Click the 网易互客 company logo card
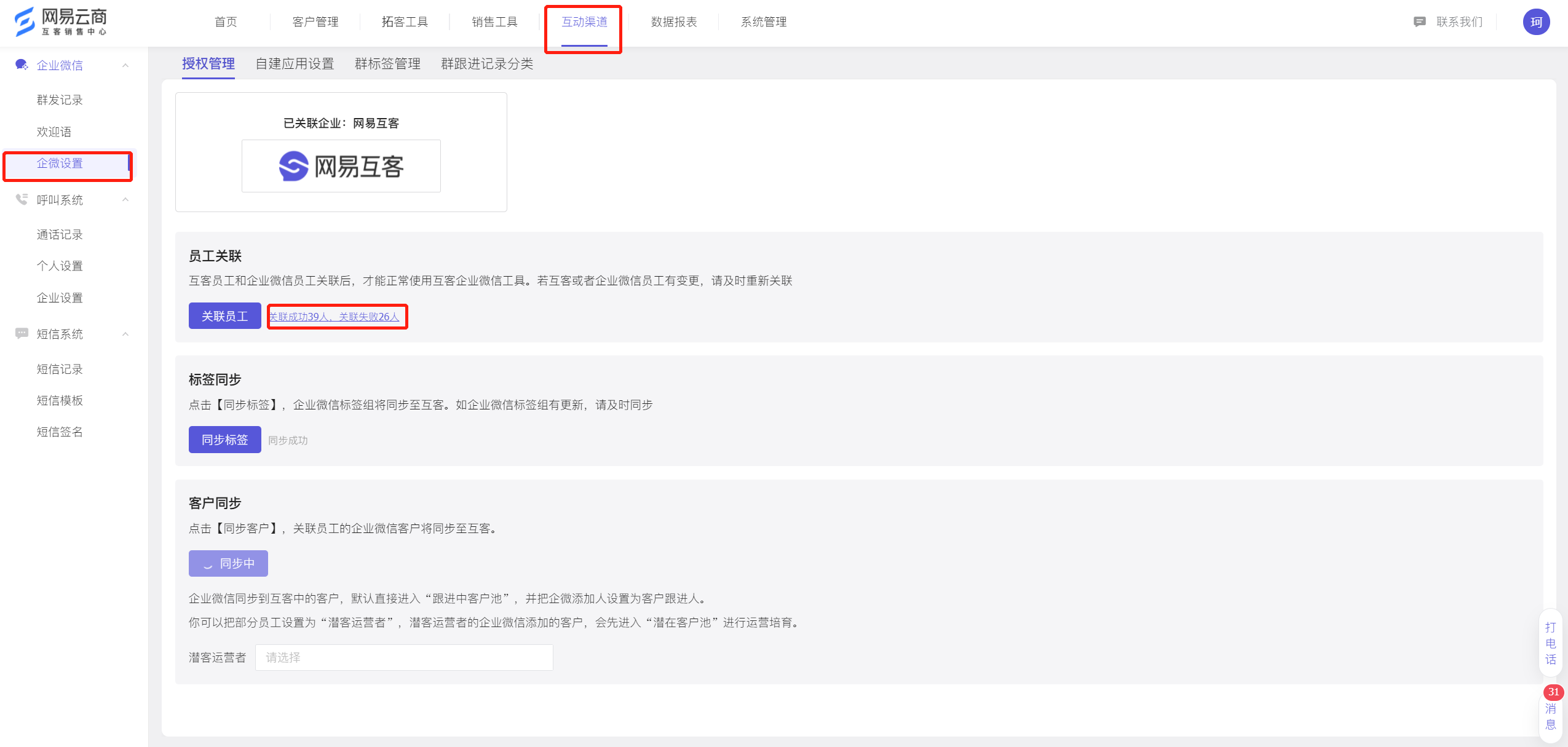 [x=341, y=166]
